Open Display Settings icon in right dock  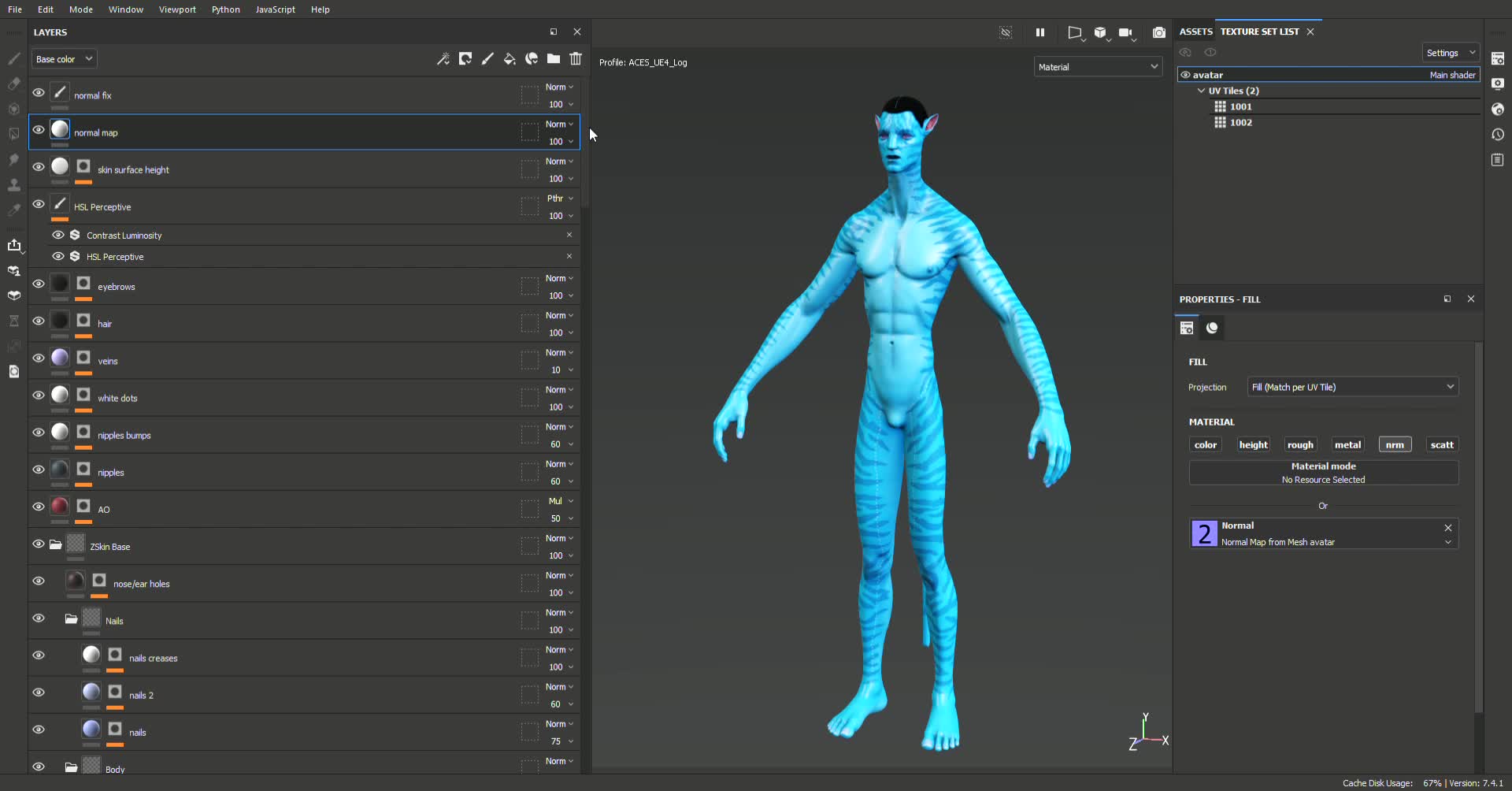click(x=1498, y=84)
